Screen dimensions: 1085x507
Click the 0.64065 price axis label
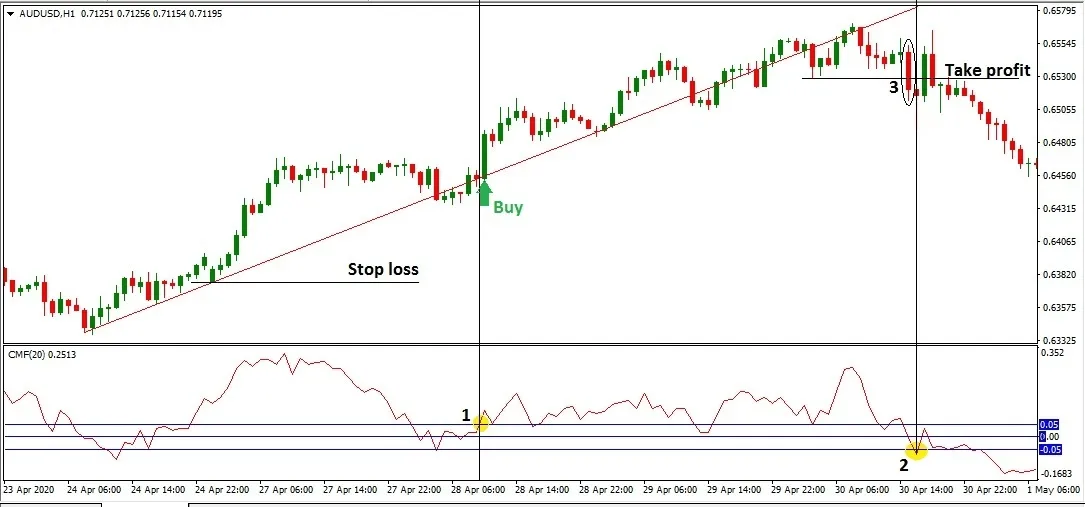1059,241
